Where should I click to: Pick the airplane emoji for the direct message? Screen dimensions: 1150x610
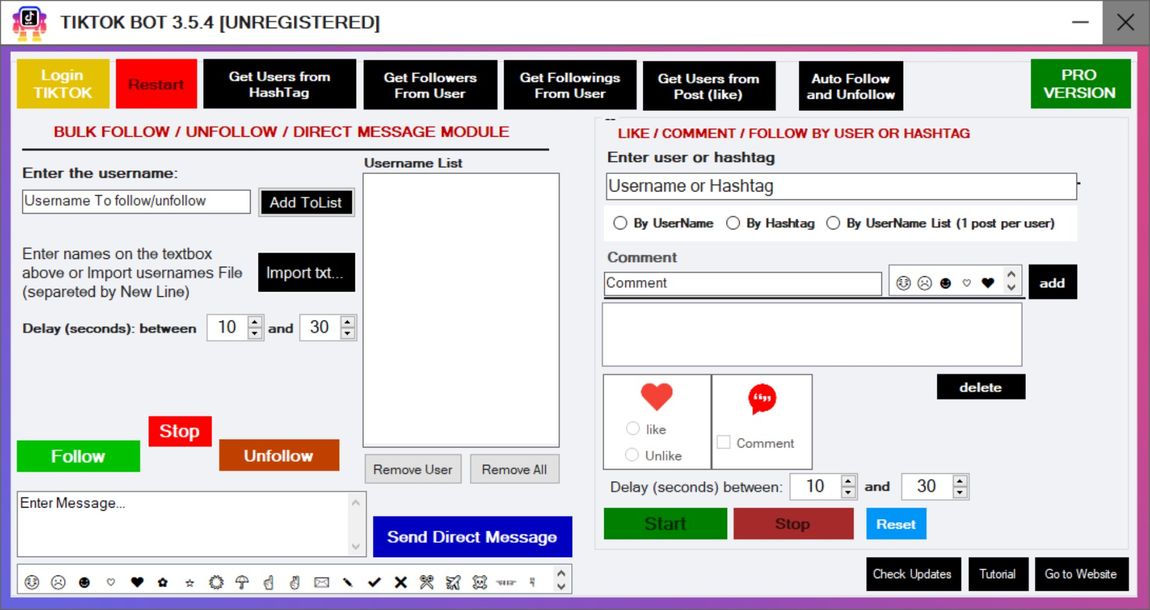452,581
